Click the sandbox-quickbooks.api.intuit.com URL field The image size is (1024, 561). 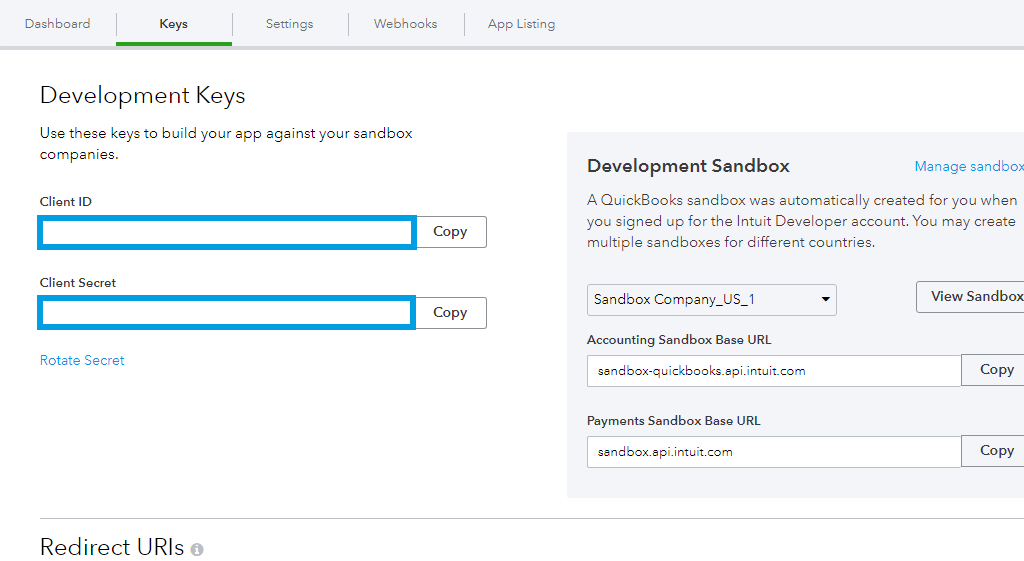click(773, 370)
